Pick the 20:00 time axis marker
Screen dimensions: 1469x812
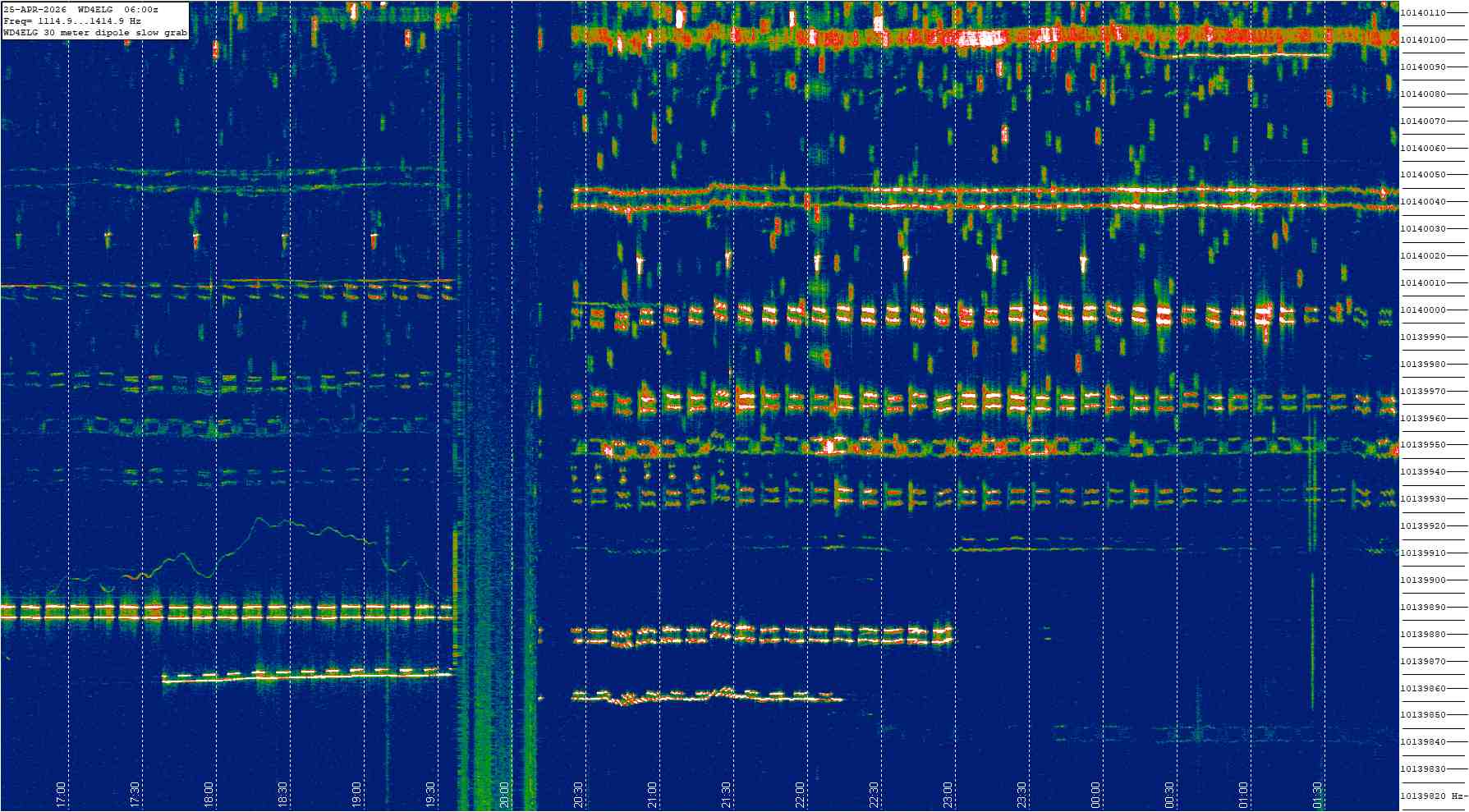pos(505,795)
